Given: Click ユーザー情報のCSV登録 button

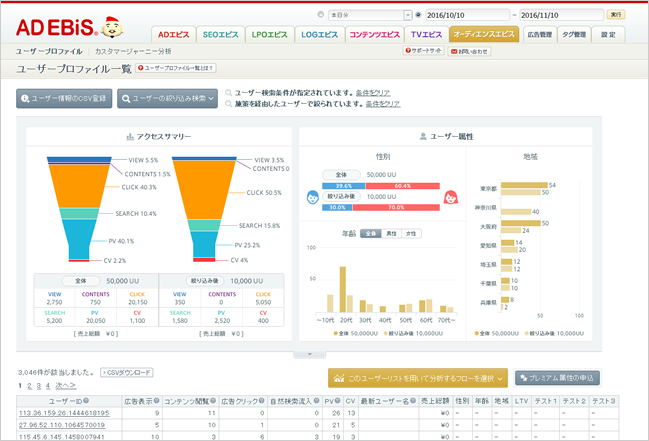Looking at the screenshot, I should [64, 98].
